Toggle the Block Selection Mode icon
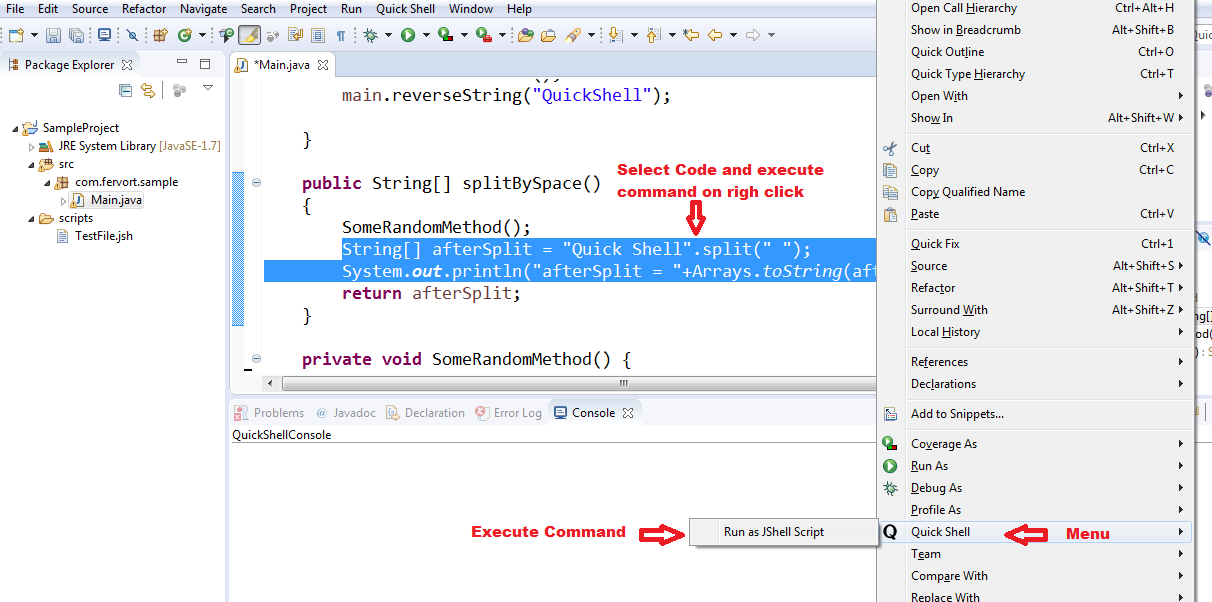The image size is (1212, 602). pyautogui.click(x=318, y=35)
